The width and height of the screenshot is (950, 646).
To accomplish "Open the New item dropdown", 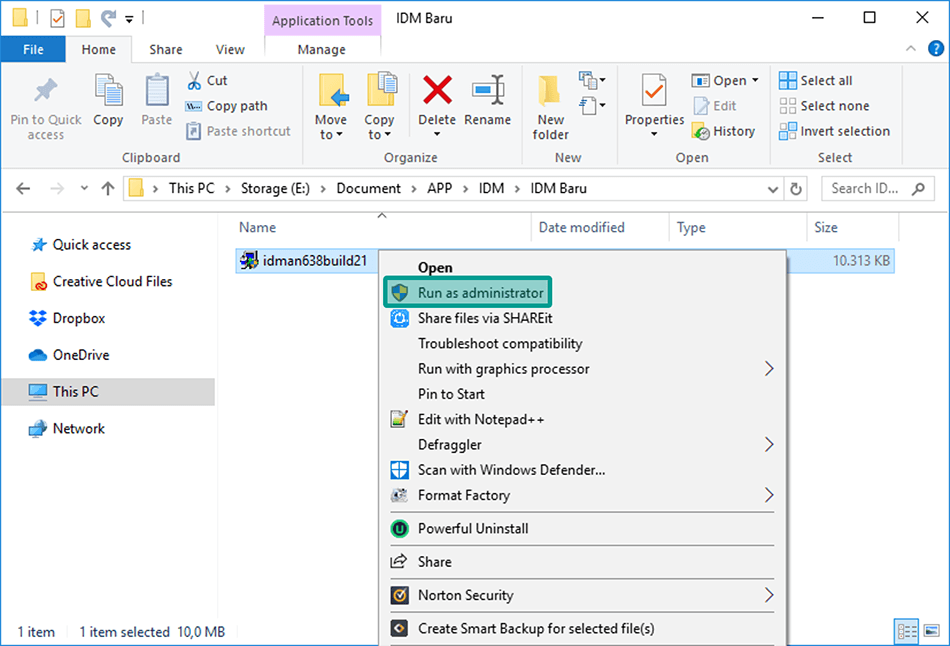I will [592, 80].
